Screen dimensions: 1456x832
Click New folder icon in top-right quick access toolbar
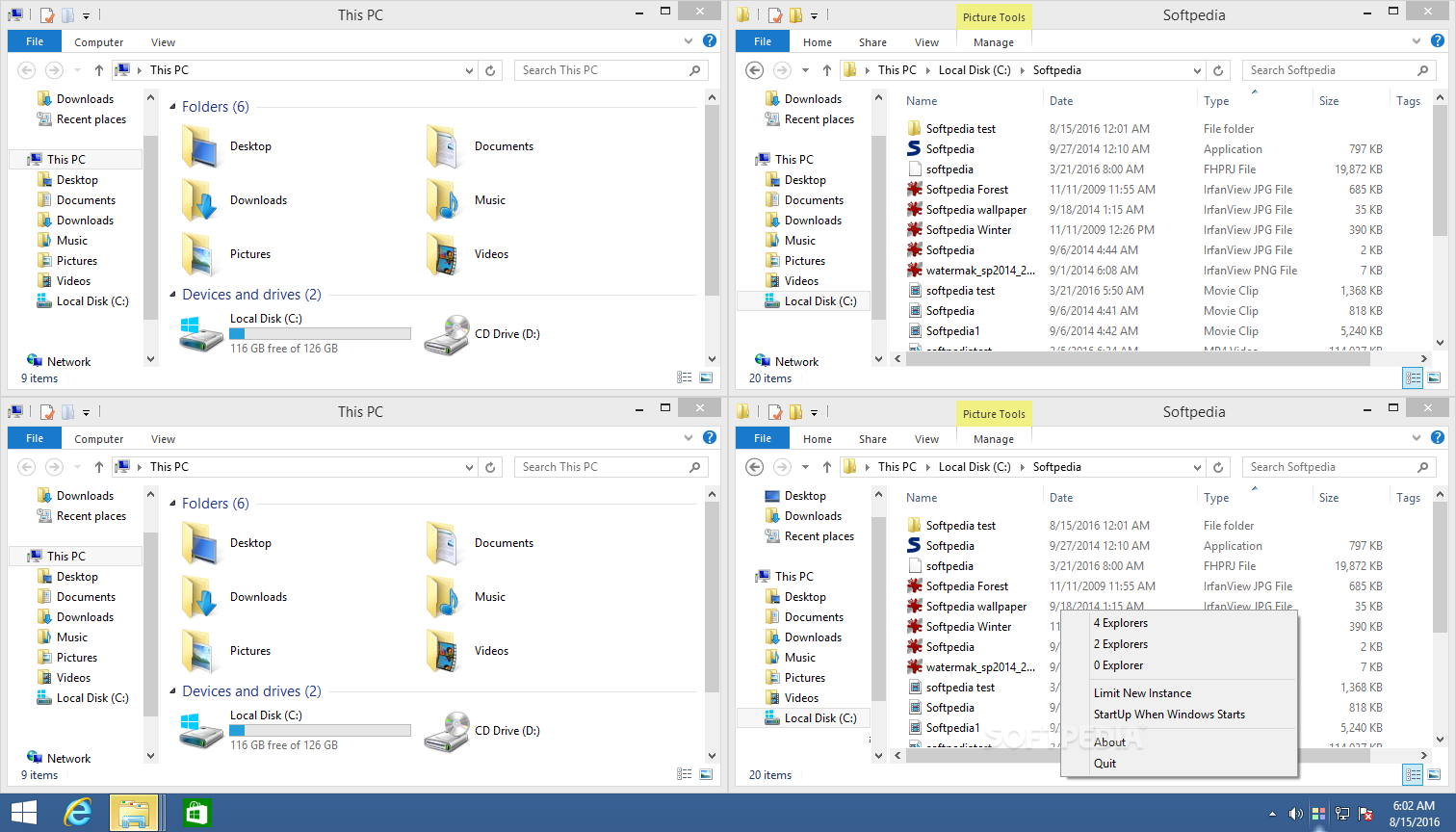[x=795, y=15]
